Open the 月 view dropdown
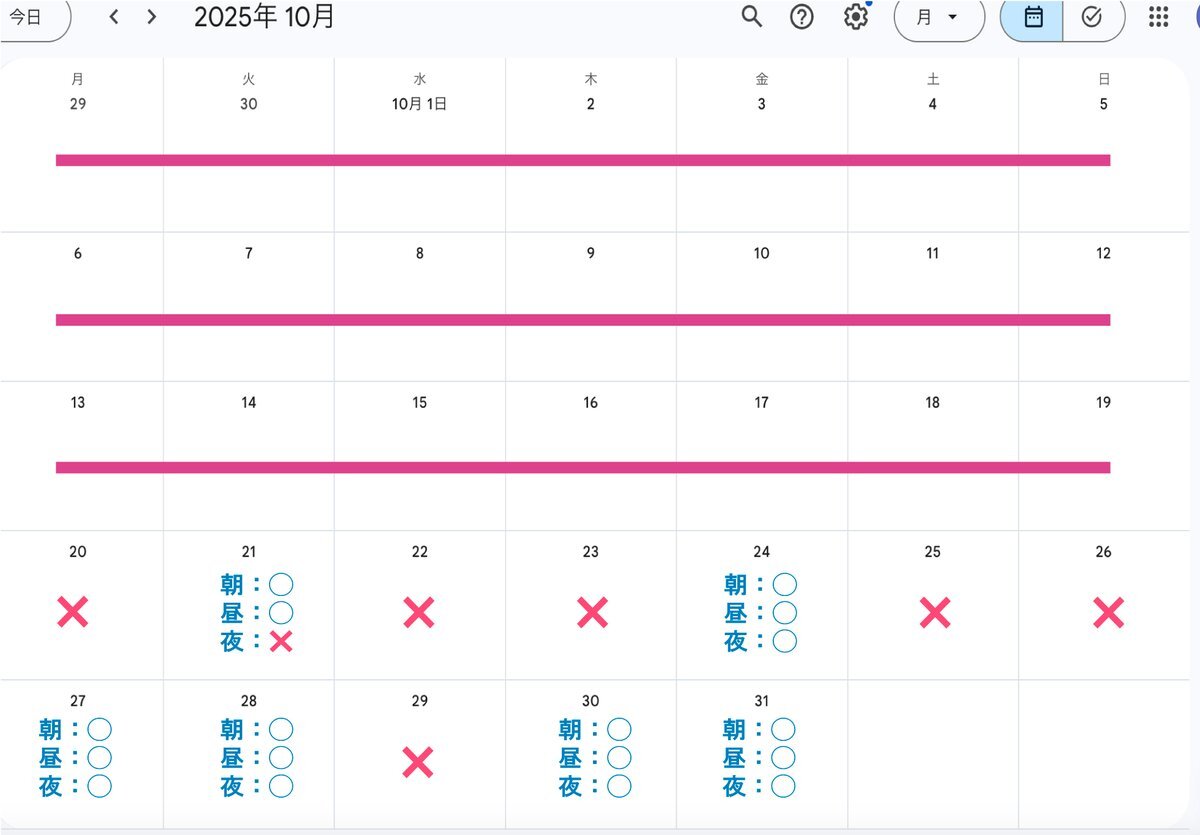The image size is (1200, 835). point(938,17)
